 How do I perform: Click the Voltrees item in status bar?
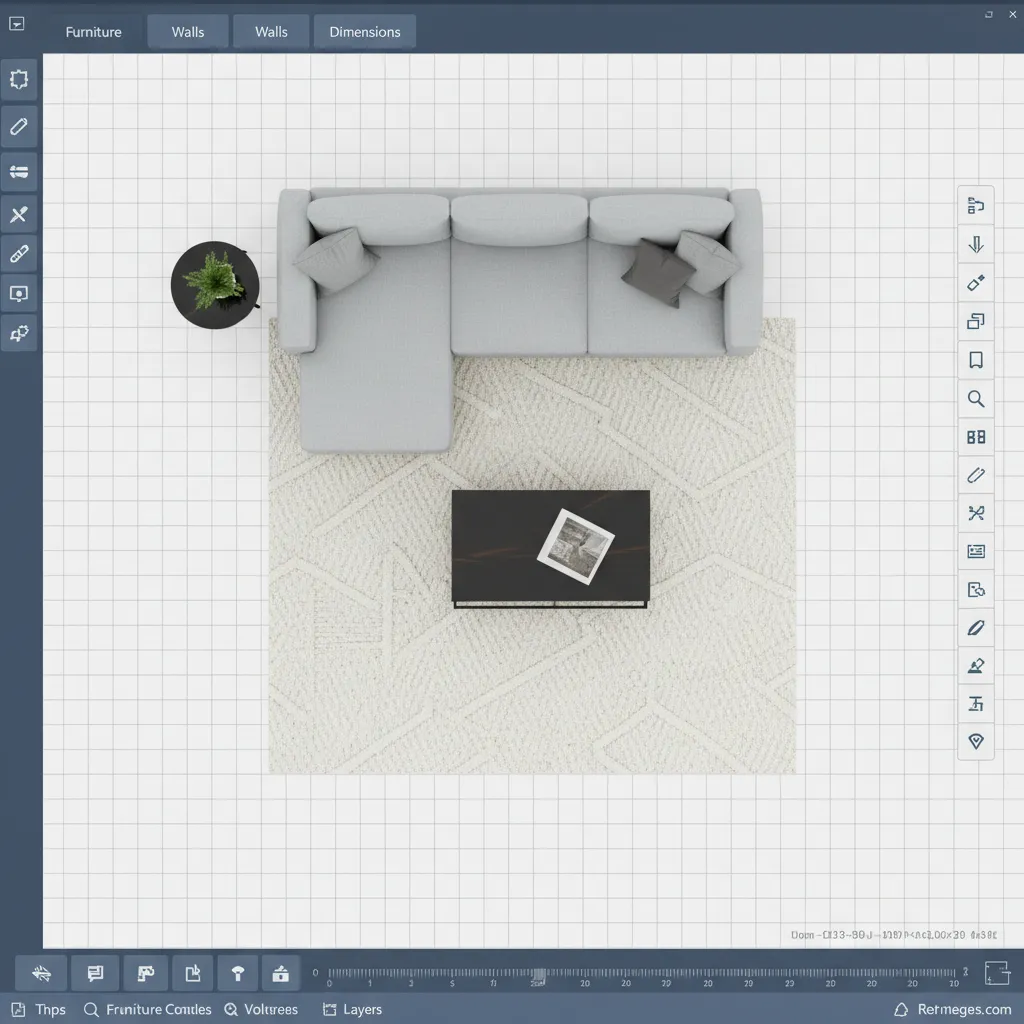(x=261, y=1010)
